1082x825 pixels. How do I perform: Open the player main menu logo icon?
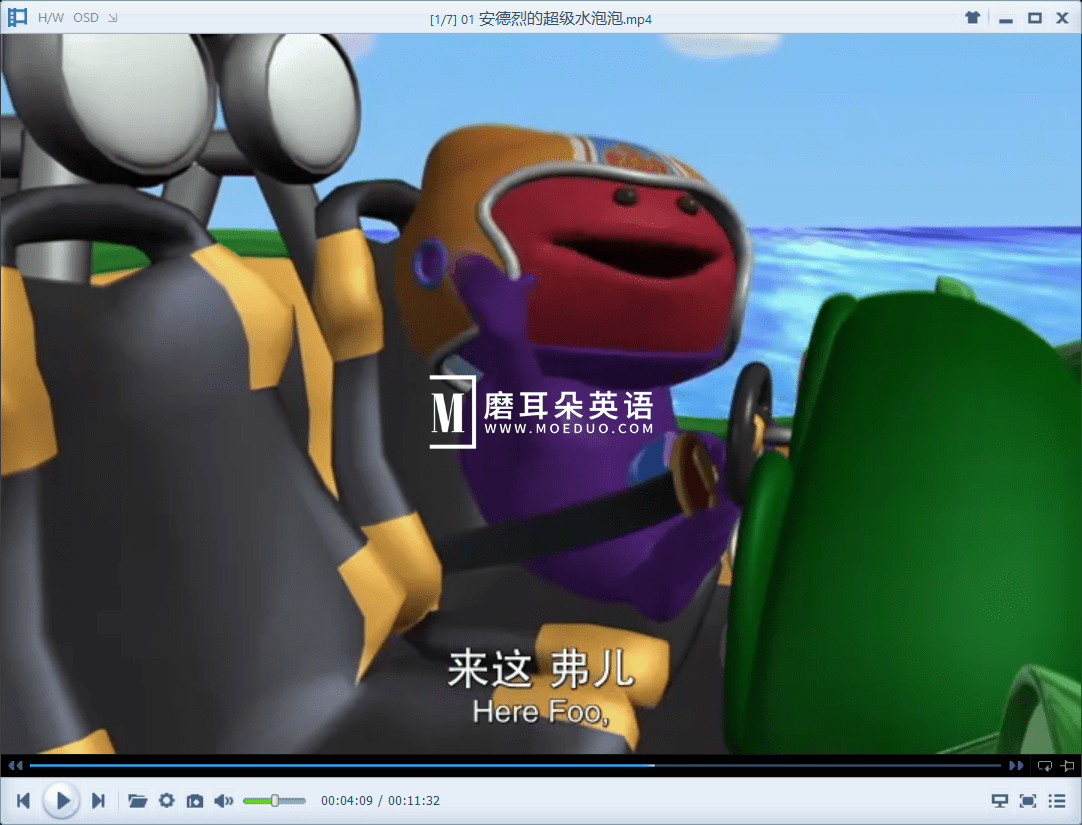pyautogui.click(x=17, y=17)
